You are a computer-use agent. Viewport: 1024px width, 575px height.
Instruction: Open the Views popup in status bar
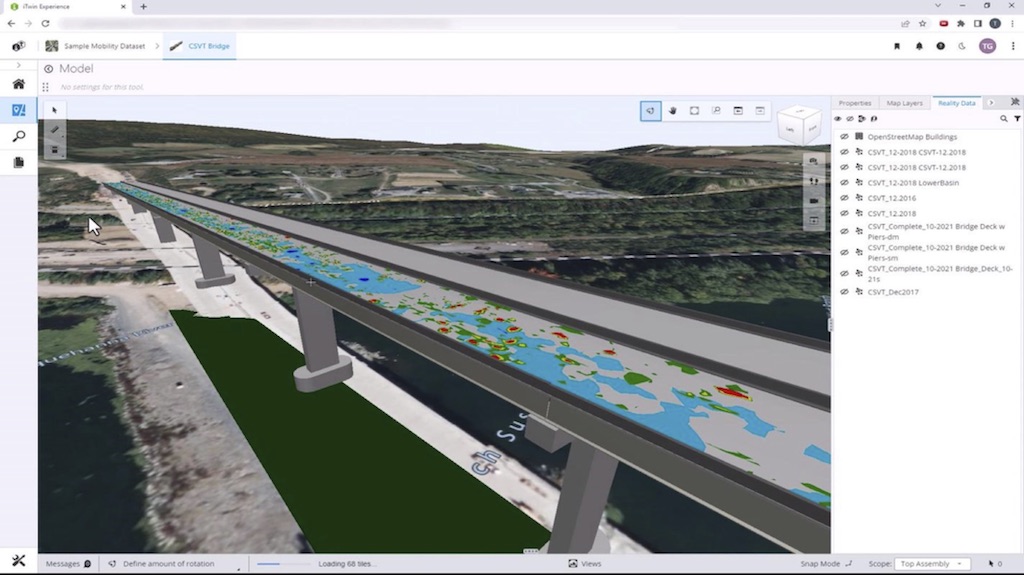tap(584, 564)
